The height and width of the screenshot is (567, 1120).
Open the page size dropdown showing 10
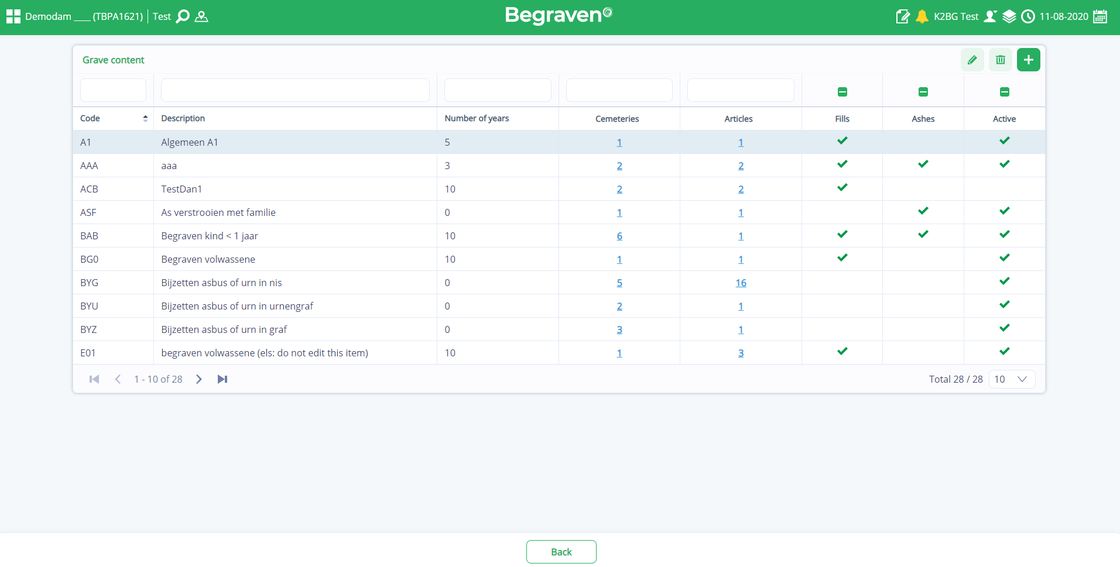[x=1011, y=379]
